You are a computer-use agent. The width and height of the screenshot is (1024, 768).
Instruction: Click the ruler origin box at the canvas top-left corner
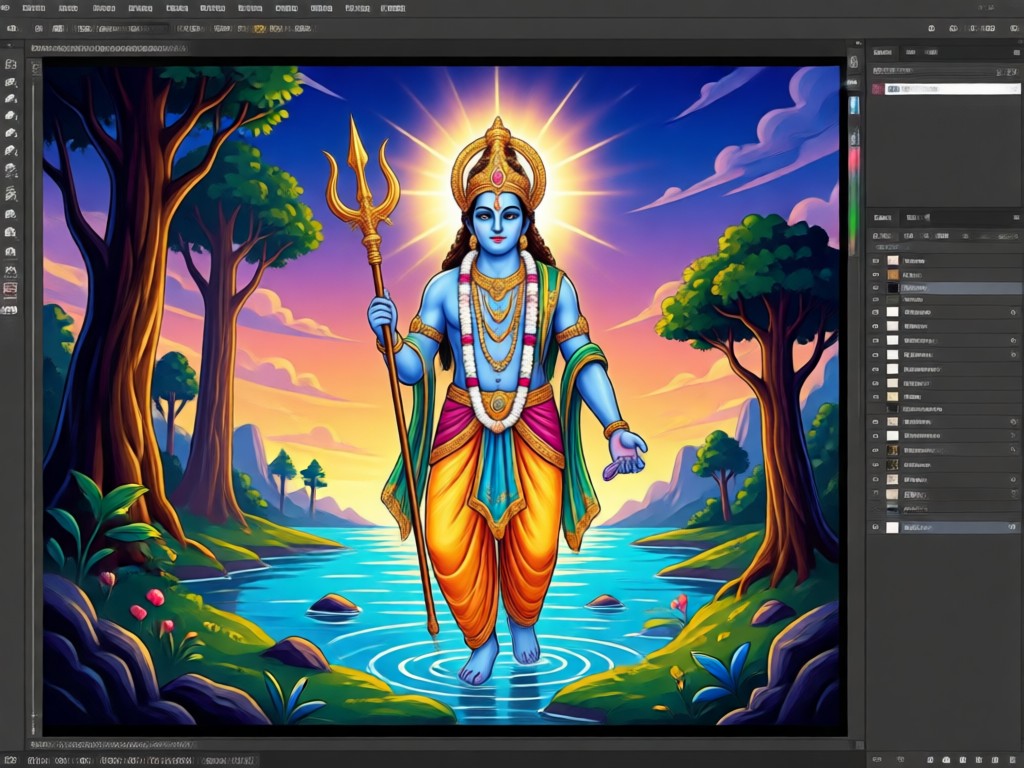[36, 67]
